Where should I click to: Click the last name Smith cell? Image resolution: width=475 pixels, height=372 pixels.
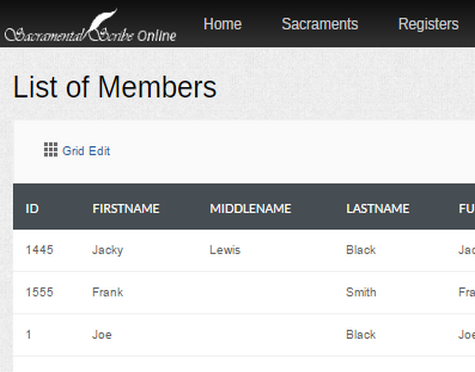click(361, 292)
